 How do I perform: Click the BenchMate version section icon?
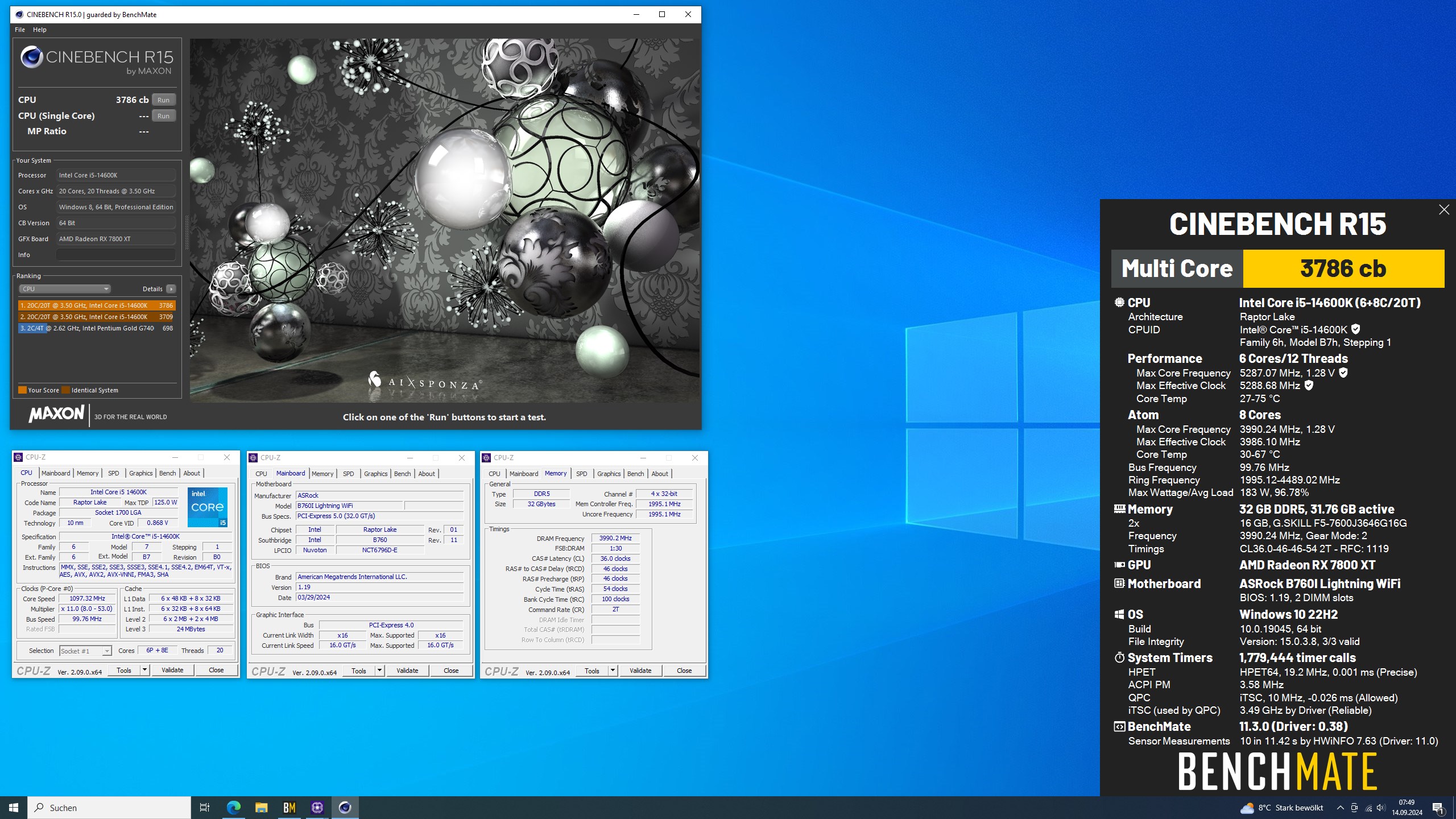tap(1119, 726)
